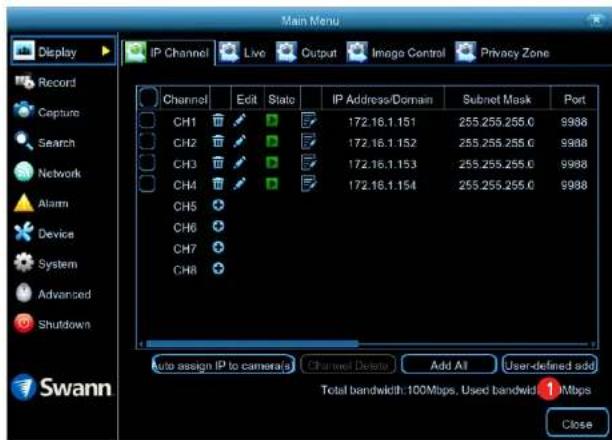
Task: Go to the Network menu
Action: point(48,173)
